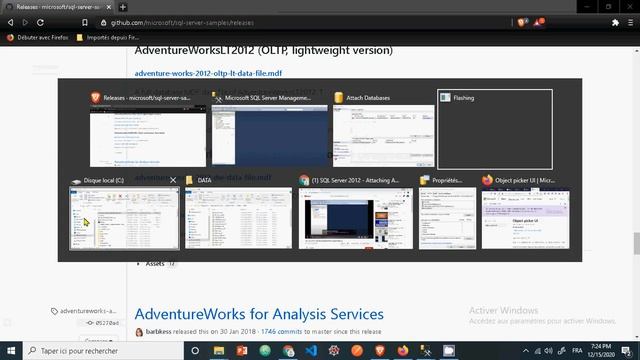640x360 pixels.
Task: Open a new browser tab
Action: point(123,7)
